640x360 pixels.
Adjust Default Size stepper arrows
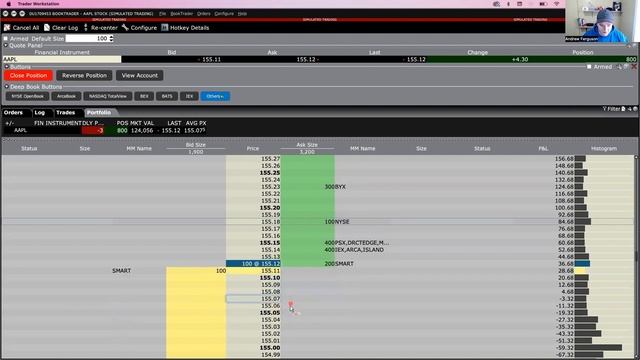click(x=111, y=38)
